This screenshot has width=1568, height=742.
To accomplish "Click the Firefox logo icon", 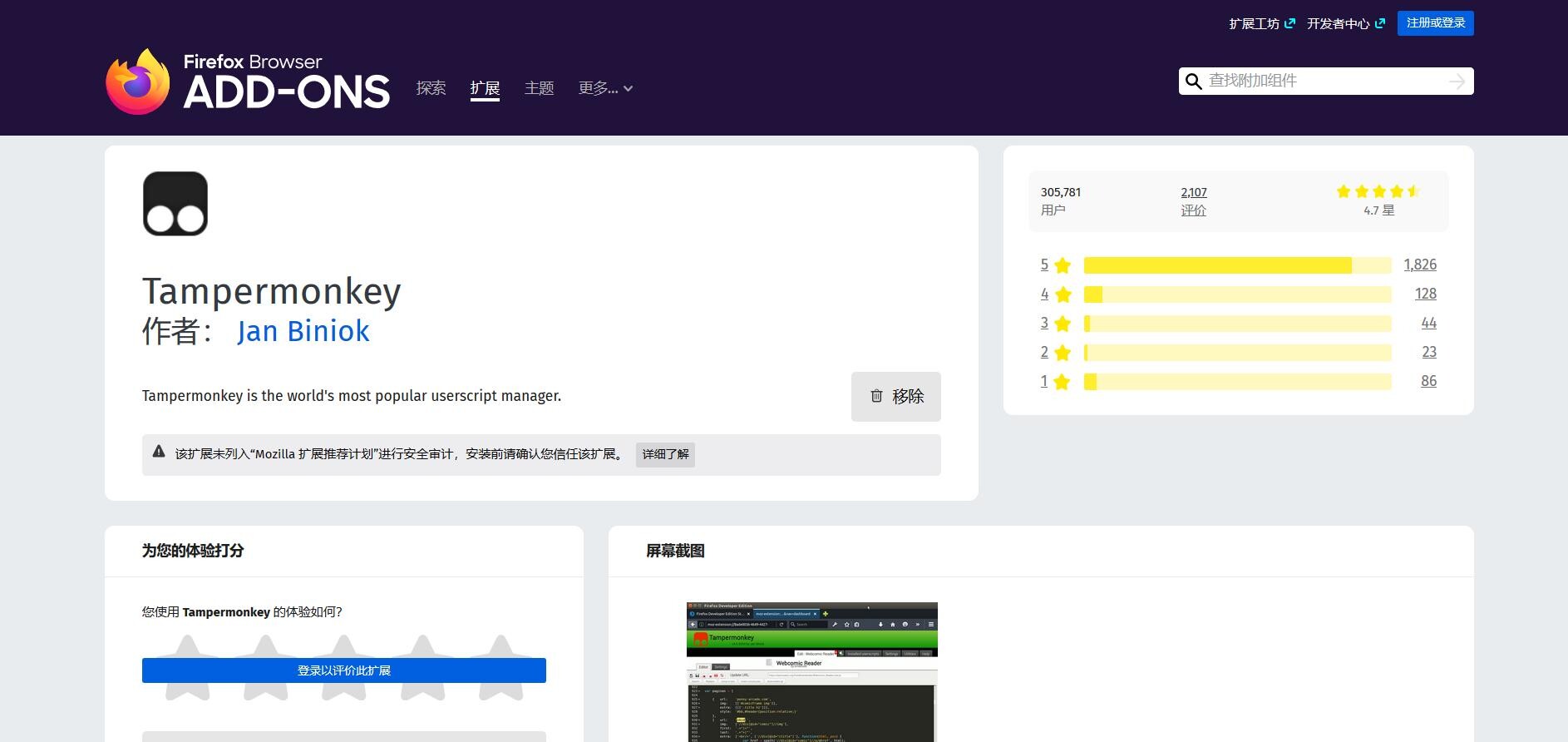I will (138, 82).
